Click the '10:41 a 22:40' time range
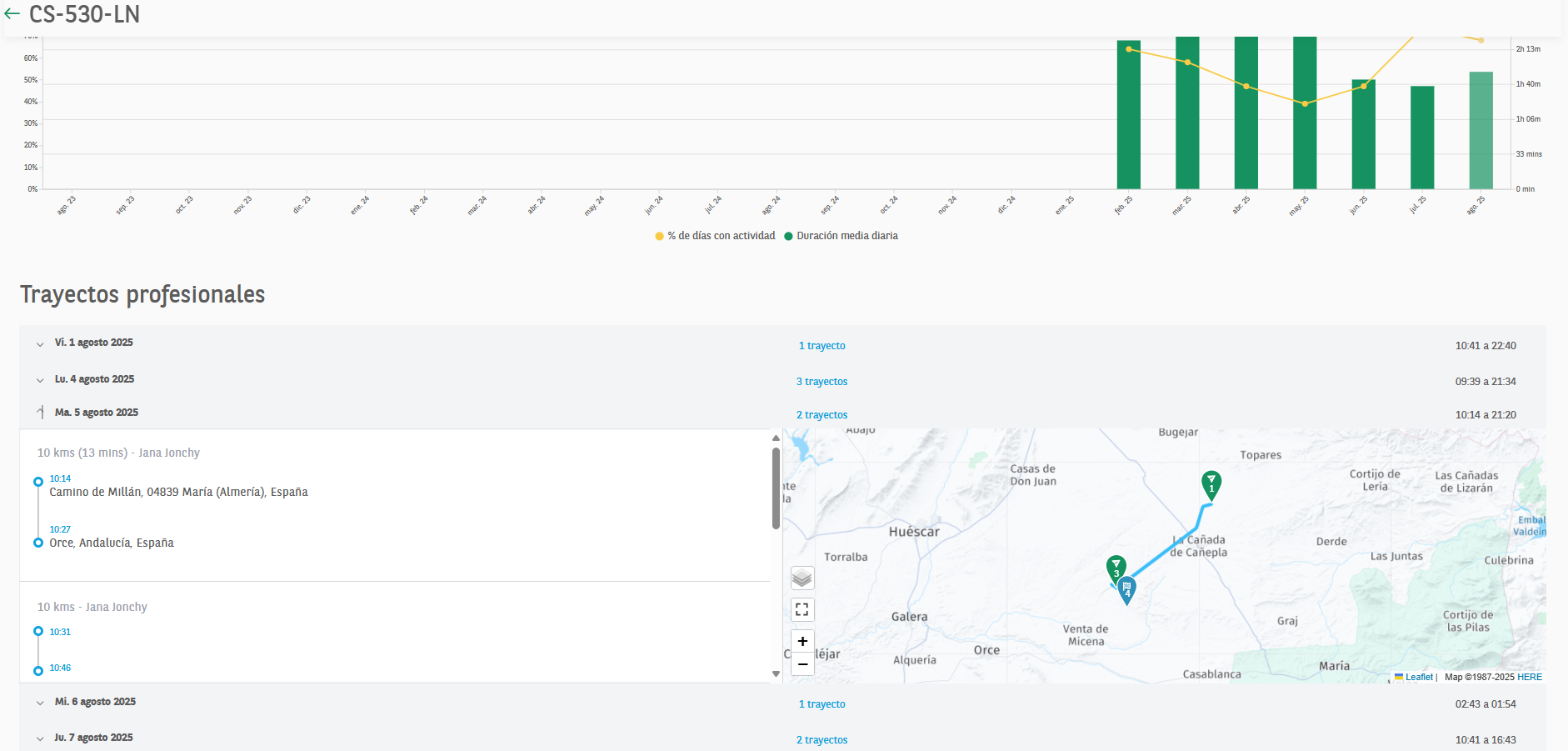Image resolution: width=1568 pixels, height=751 pixels. (x=1486, y=346)
